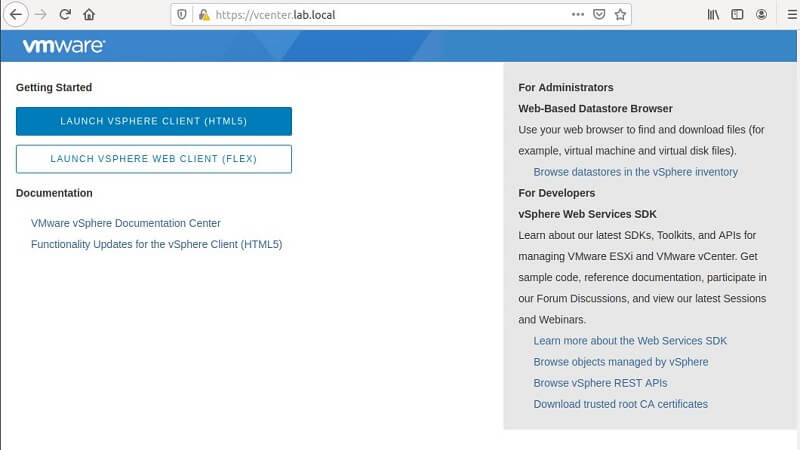Click the browser back arrow button
The image size is (800, 450).
16,15
